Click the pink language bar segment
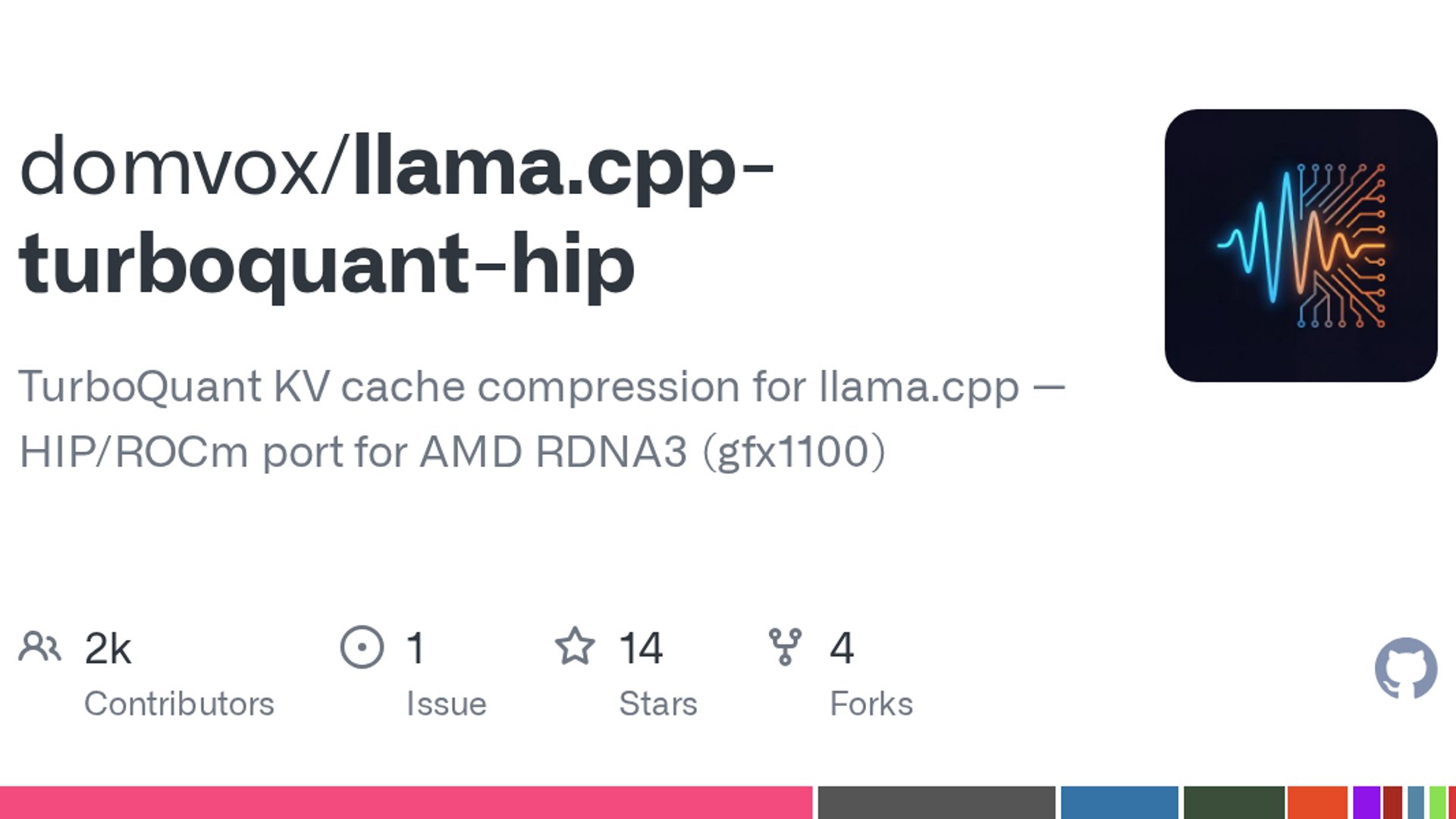The image size is (1456, 819). (x=406, y=802)
